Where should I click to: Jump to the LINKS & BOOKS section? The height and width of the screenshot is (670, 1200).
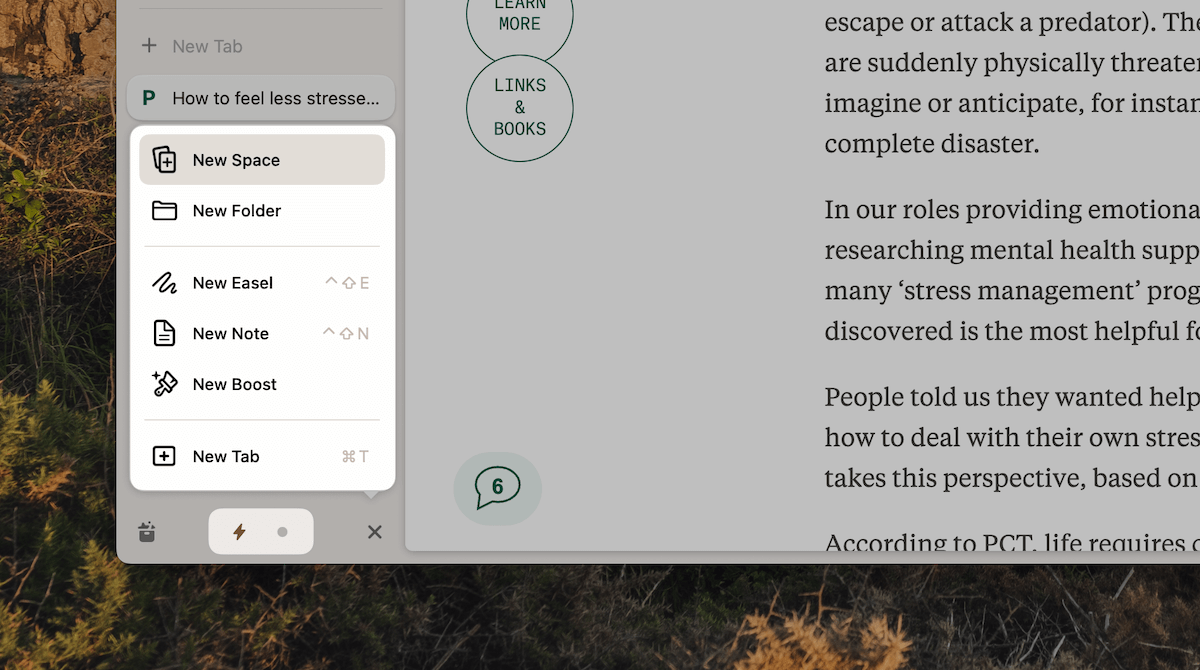(519, 108)
